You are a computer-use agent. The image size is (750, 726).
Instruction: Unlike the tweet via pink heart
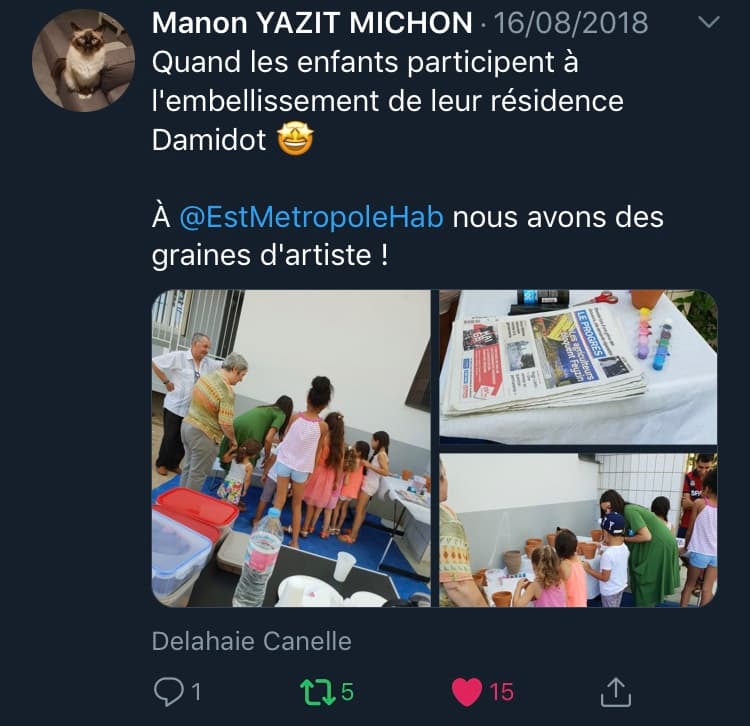(467, 692)
